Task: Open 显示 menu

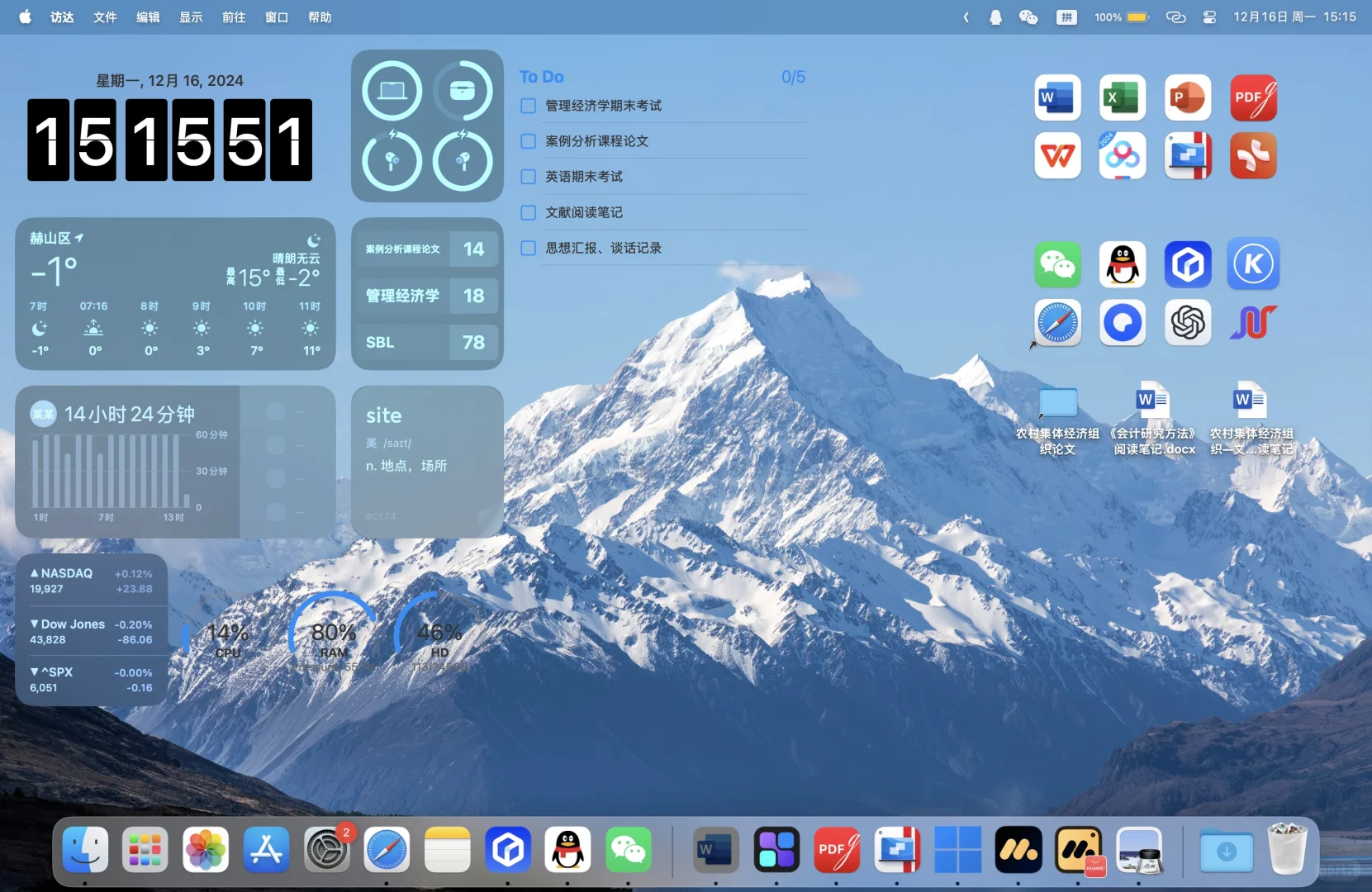Action: [191, 17]
